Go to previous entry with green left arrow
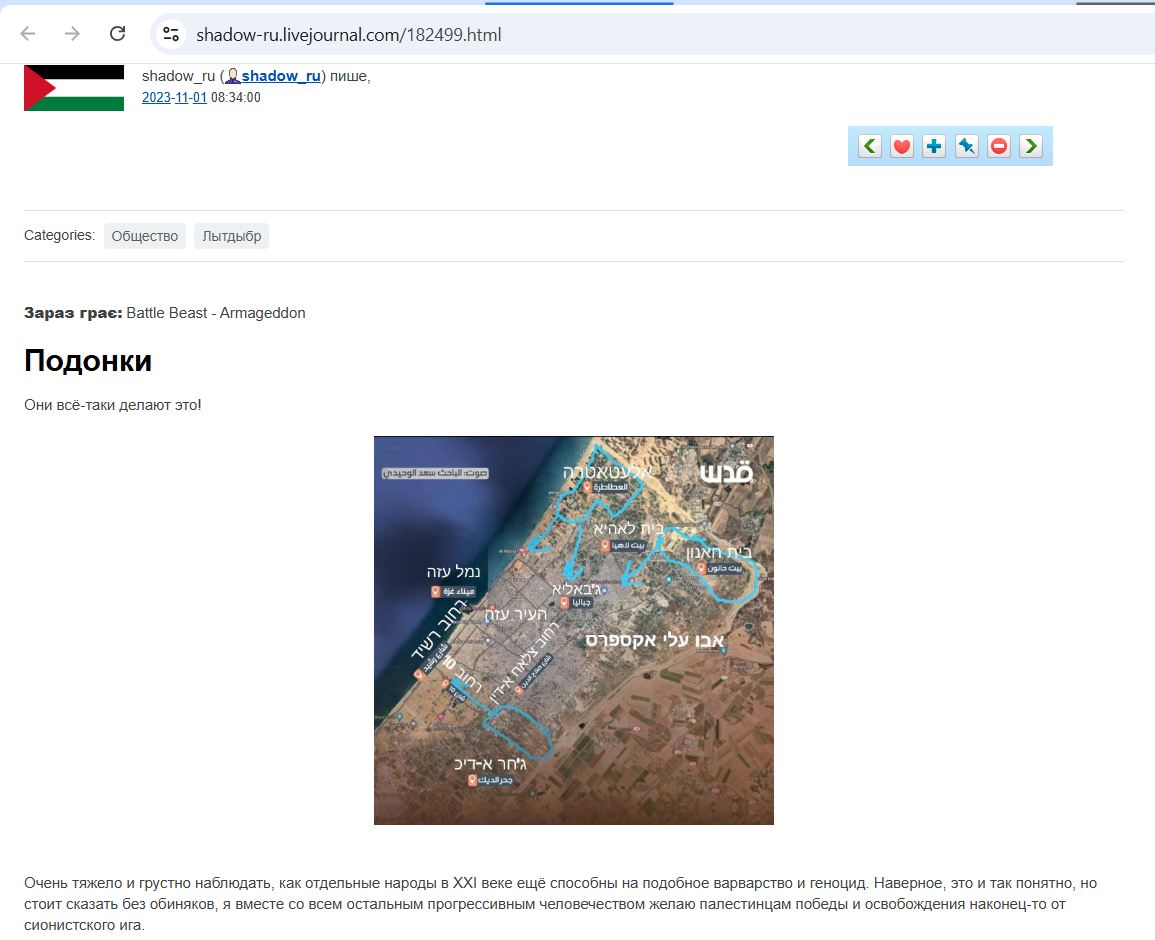 point(870,147)
